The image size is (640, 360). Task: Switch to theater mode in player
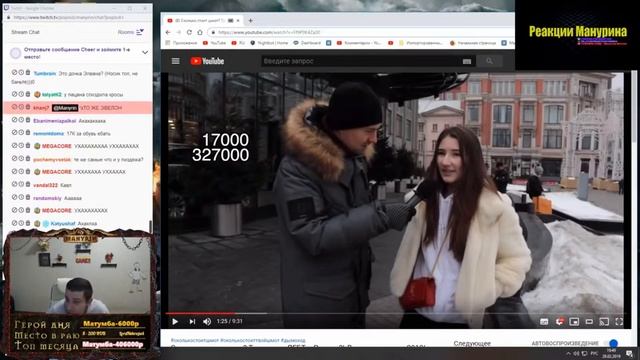click(x=589, y=322)
